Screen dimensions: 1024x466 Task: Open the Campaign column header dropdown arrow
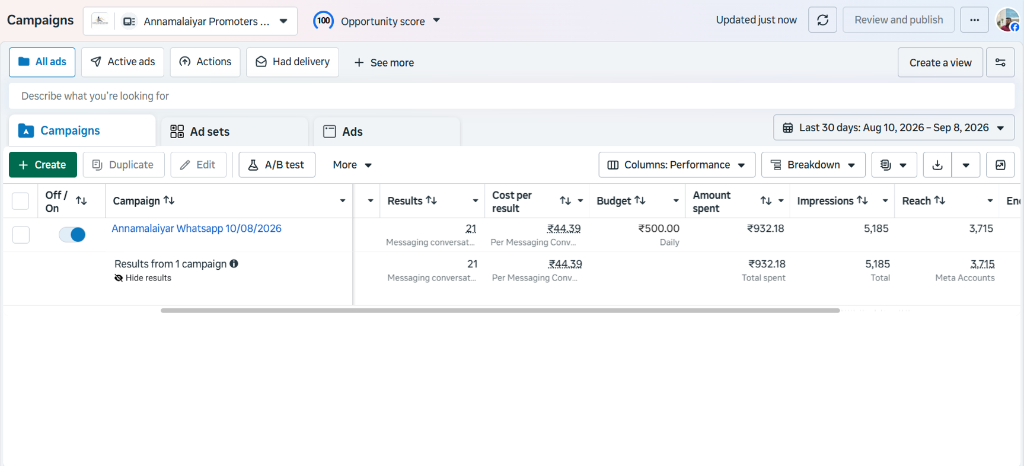point(343,201)
